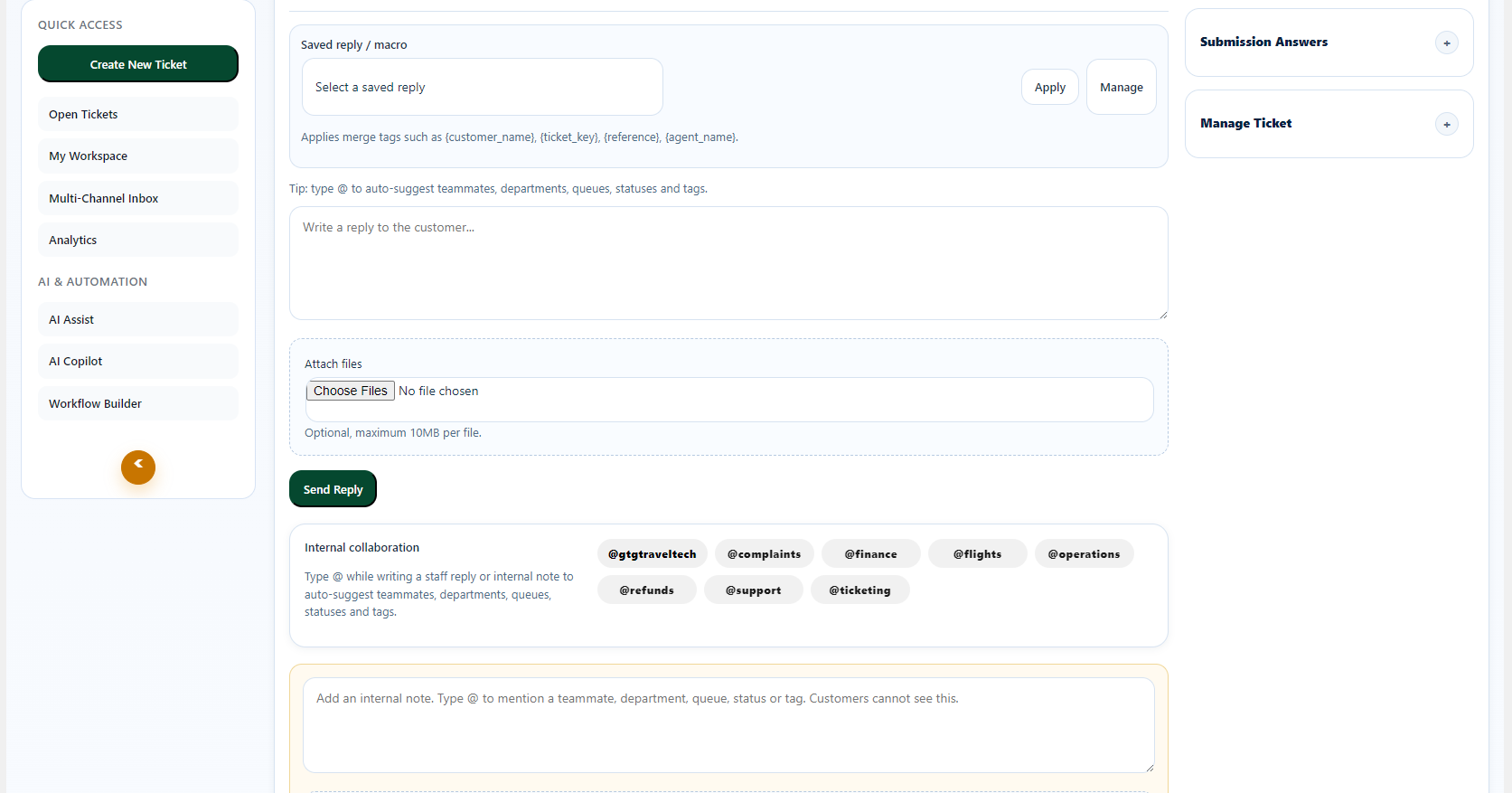Insert the @refunds mention chip
Viewport: 1512px width, 793px height.
tap(647, 590)
